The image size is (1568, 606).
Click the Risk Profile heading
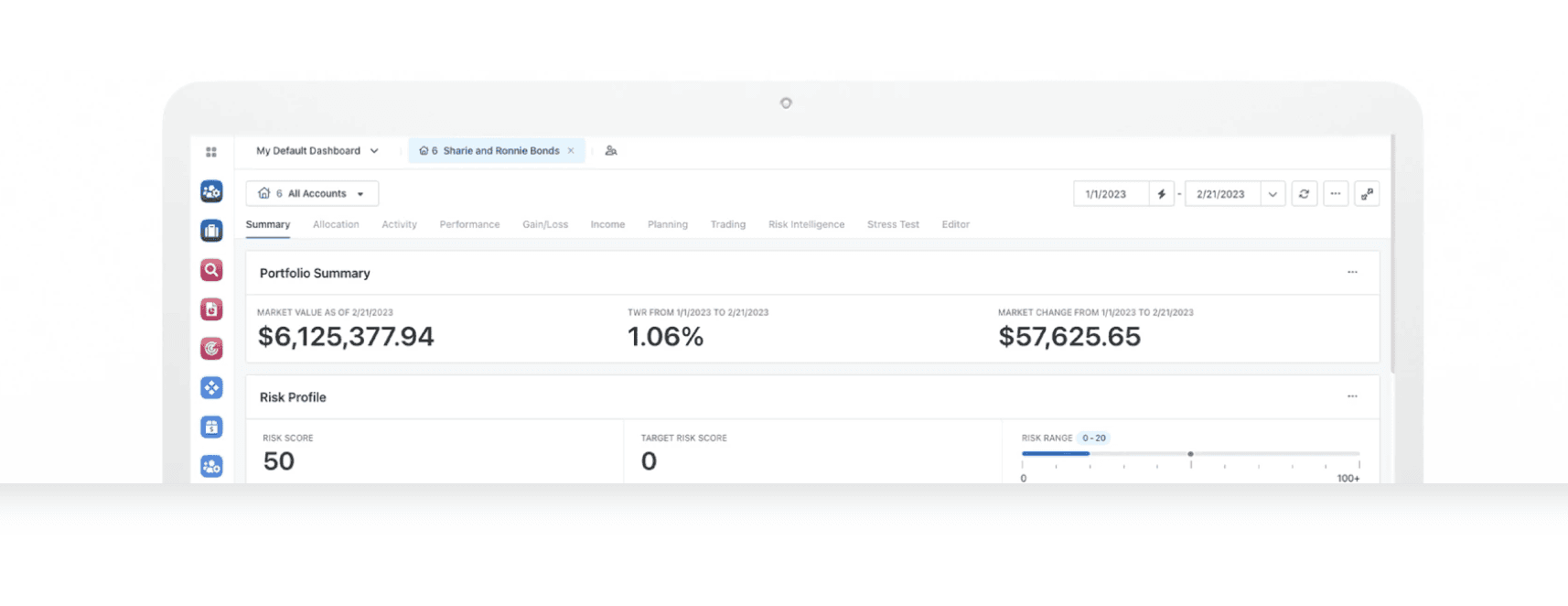293,397
